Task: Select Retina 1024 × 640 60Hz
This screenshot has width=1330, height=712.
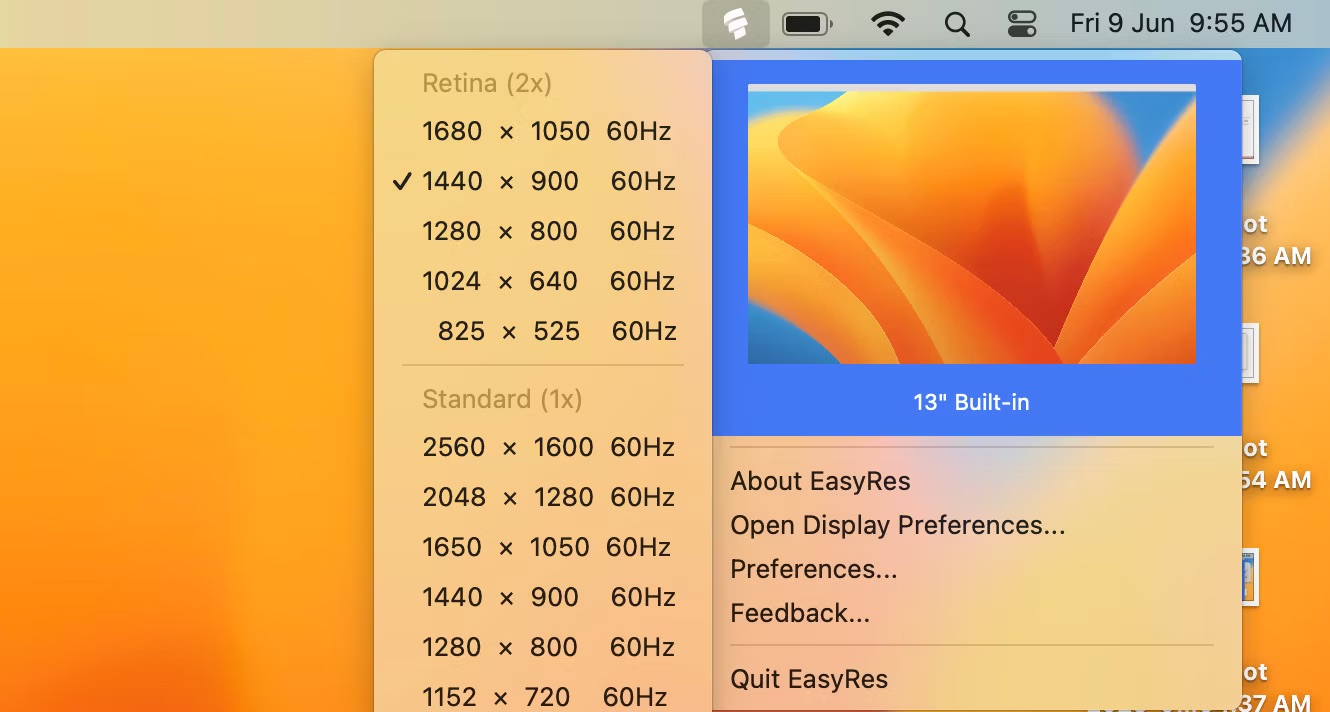Action: [x=543, y=281]
